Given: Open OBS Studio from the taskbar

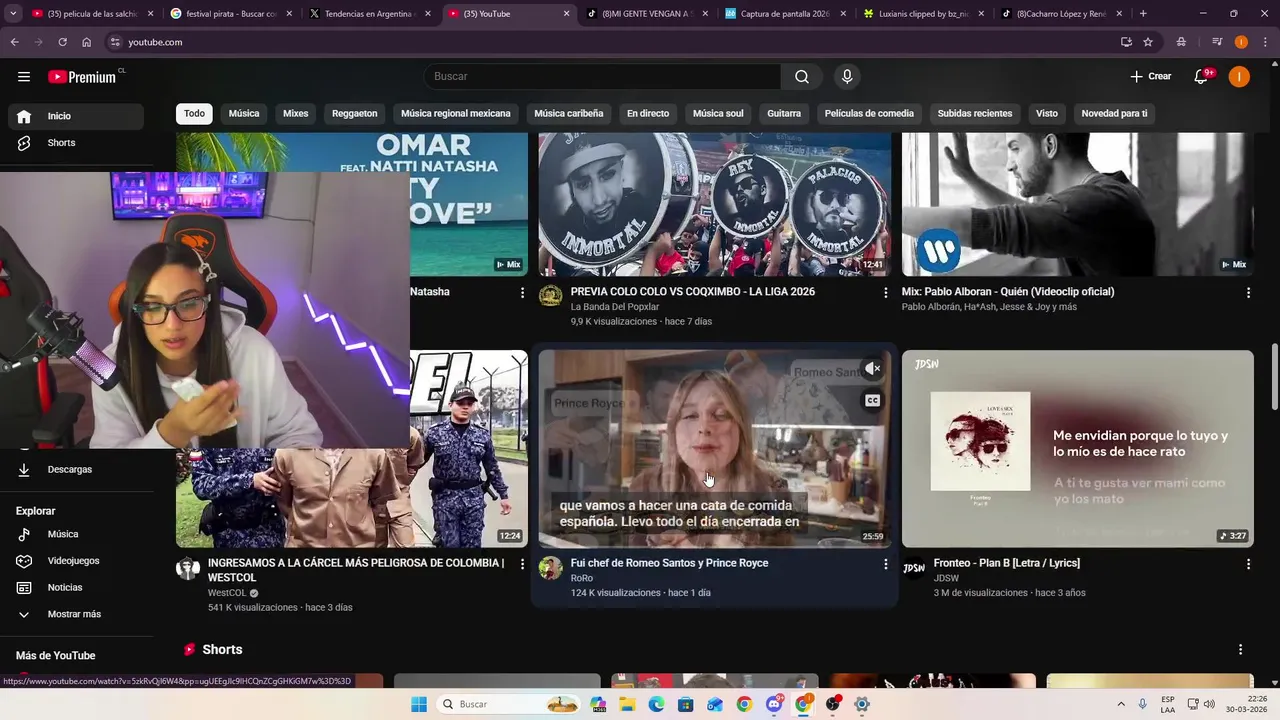Looking at the screenshot, I should tap(833, 704).
